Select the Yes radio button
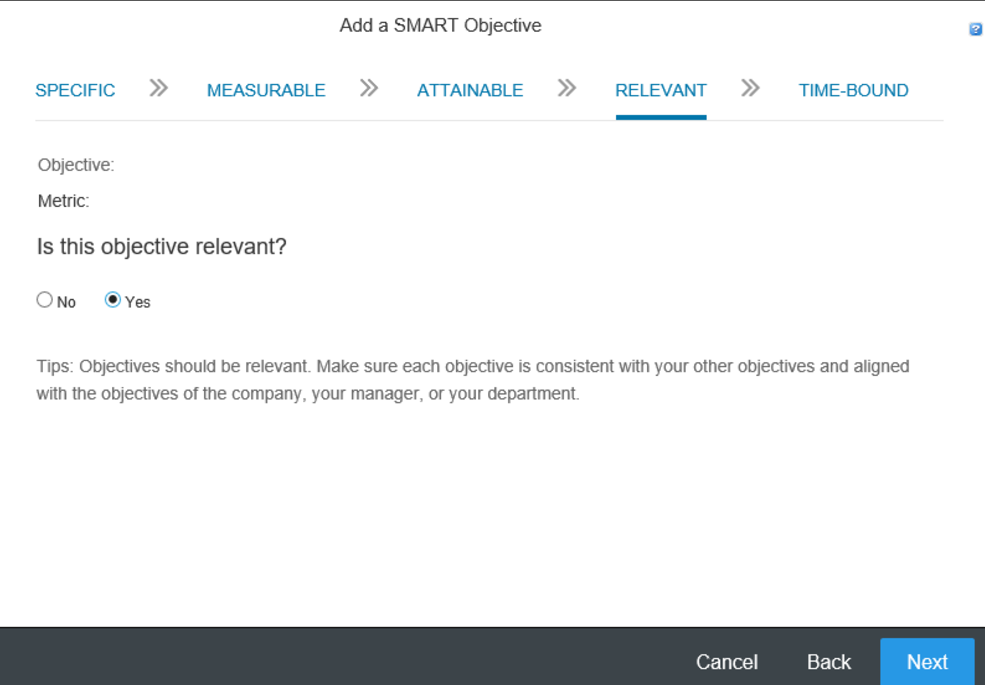 click(x=112, y=300)
